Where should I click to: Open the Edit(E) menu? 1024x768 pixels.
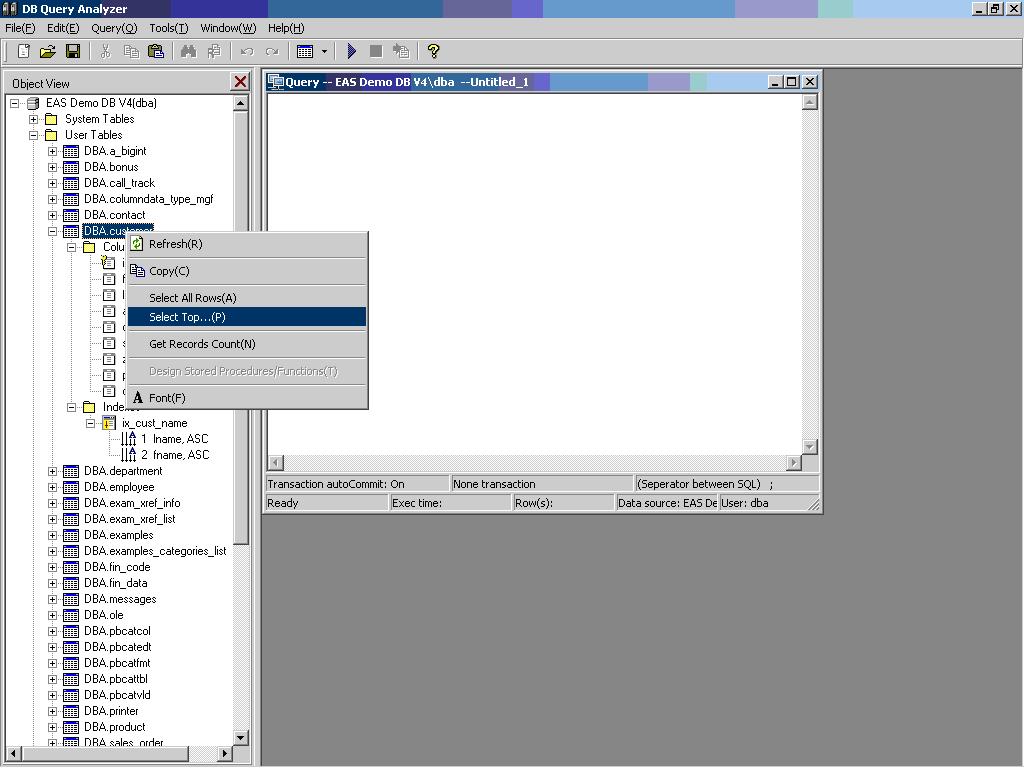[63, 28]
